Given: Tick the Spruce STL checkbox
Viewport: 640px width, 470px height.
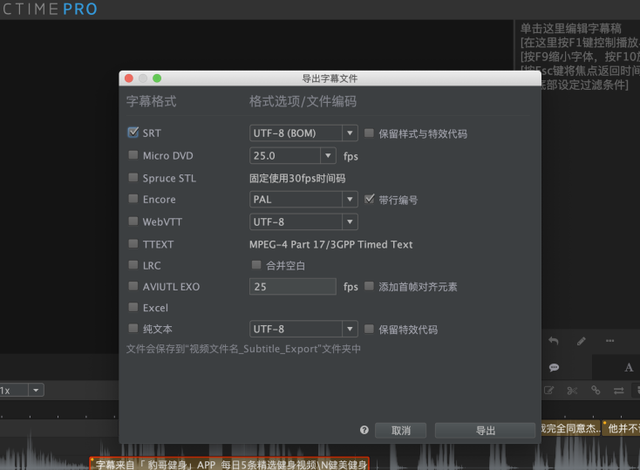Looking at the screenshot, I should click(133, 177).
